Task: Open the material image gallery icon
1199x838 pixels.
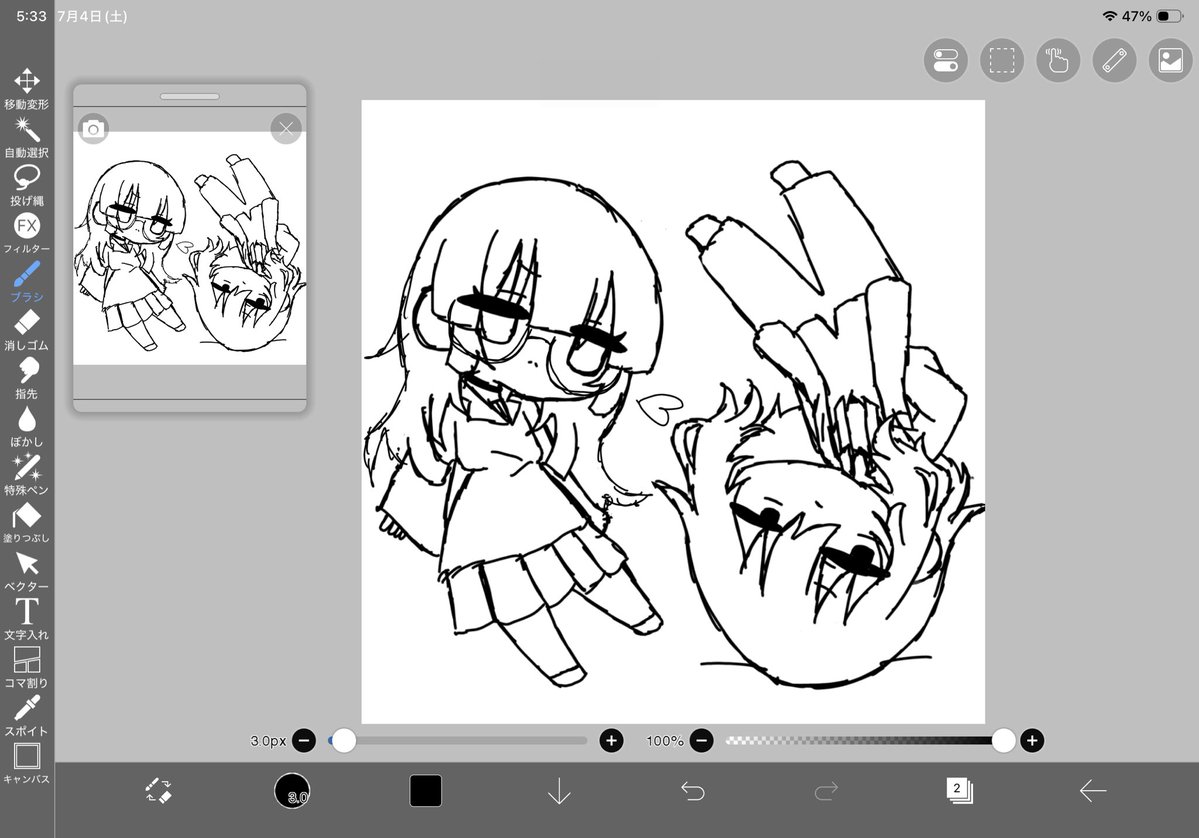Action: tap(1171, 60)
